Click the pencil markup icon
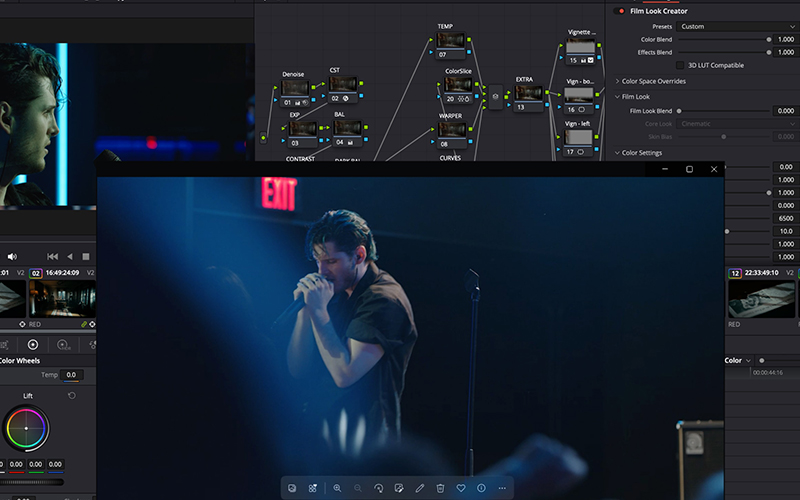Image resolution: width=800 pixels, height=500 pixels. (419, 488)
